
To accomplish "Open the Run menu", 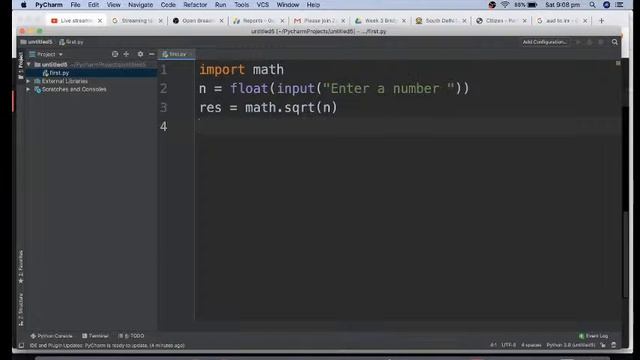I will [220, 5].
